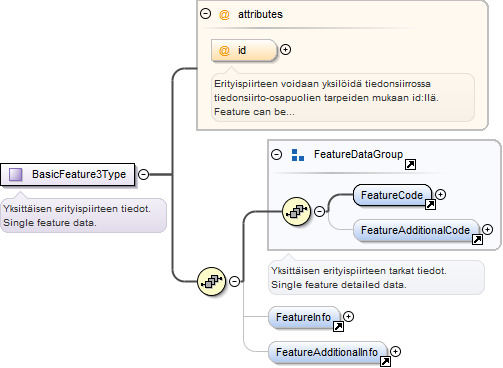Follow the FeatureDataGroup reference arrow icon

[x=410, y=164]
